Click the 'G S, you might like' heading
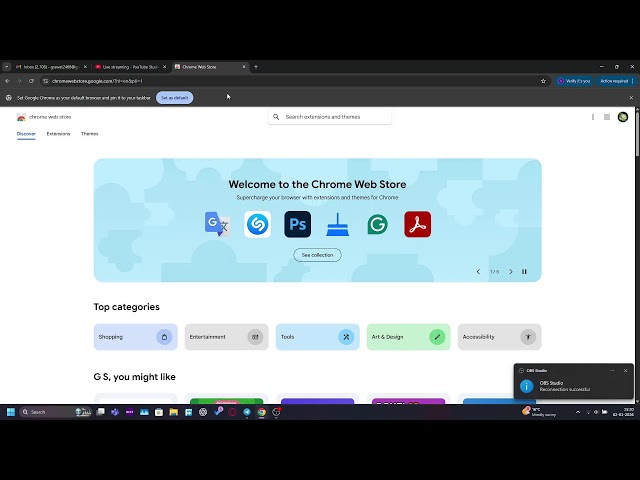The image size is (640, 480). (135, 377)
